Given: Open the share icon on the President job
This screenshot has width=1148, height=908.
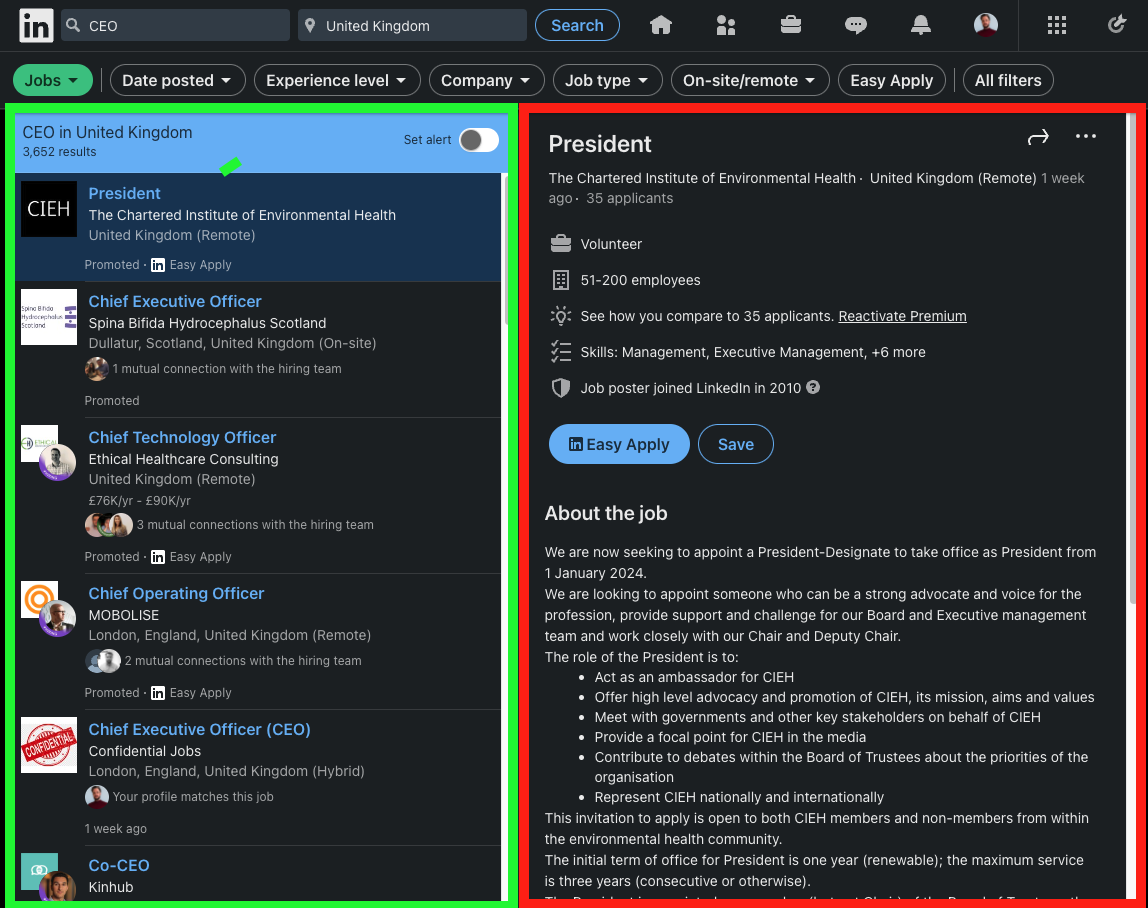Looking at the screenshot, I should [x=1038, y=137].
